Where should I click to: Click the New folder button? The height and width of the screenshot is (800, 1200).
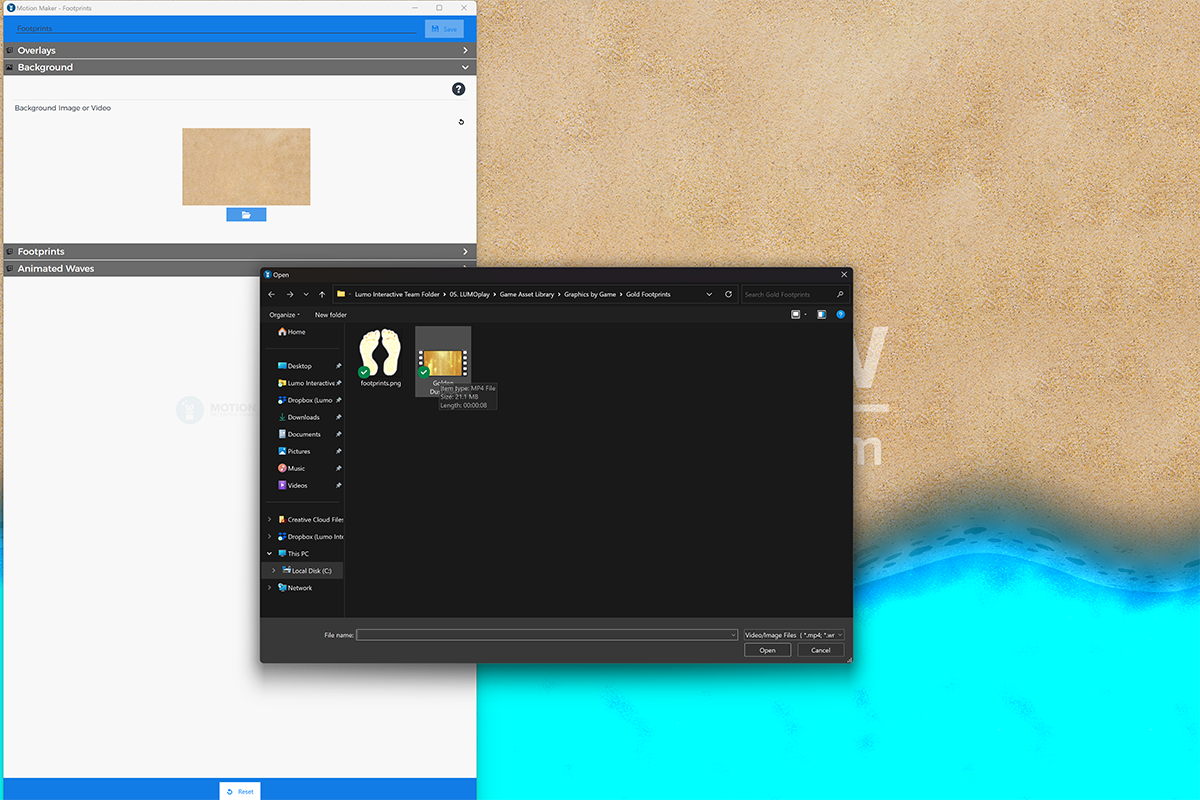(x=331, y=315)
